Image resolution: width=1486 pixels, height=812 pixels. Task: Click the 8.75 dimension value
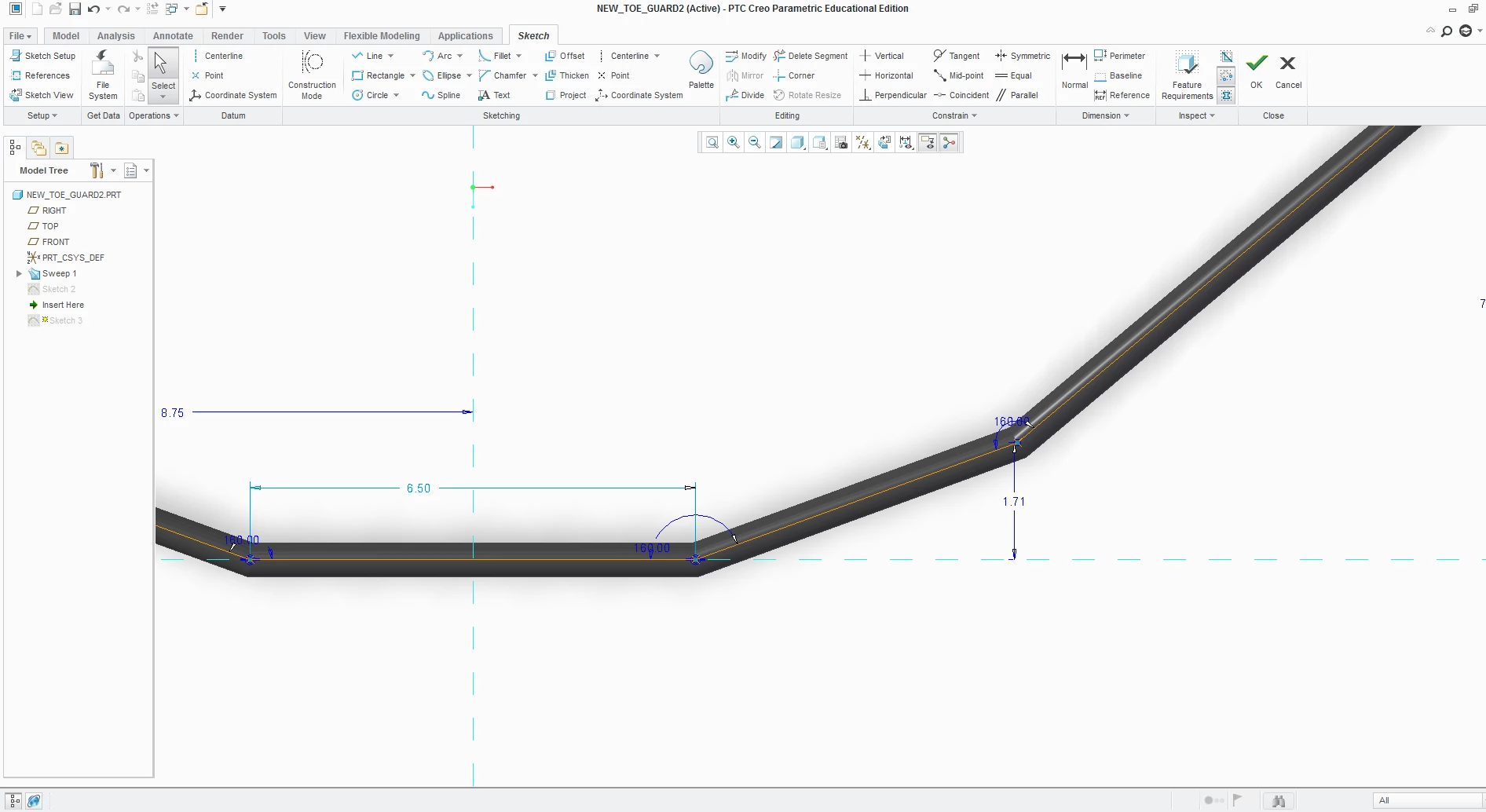172,412
